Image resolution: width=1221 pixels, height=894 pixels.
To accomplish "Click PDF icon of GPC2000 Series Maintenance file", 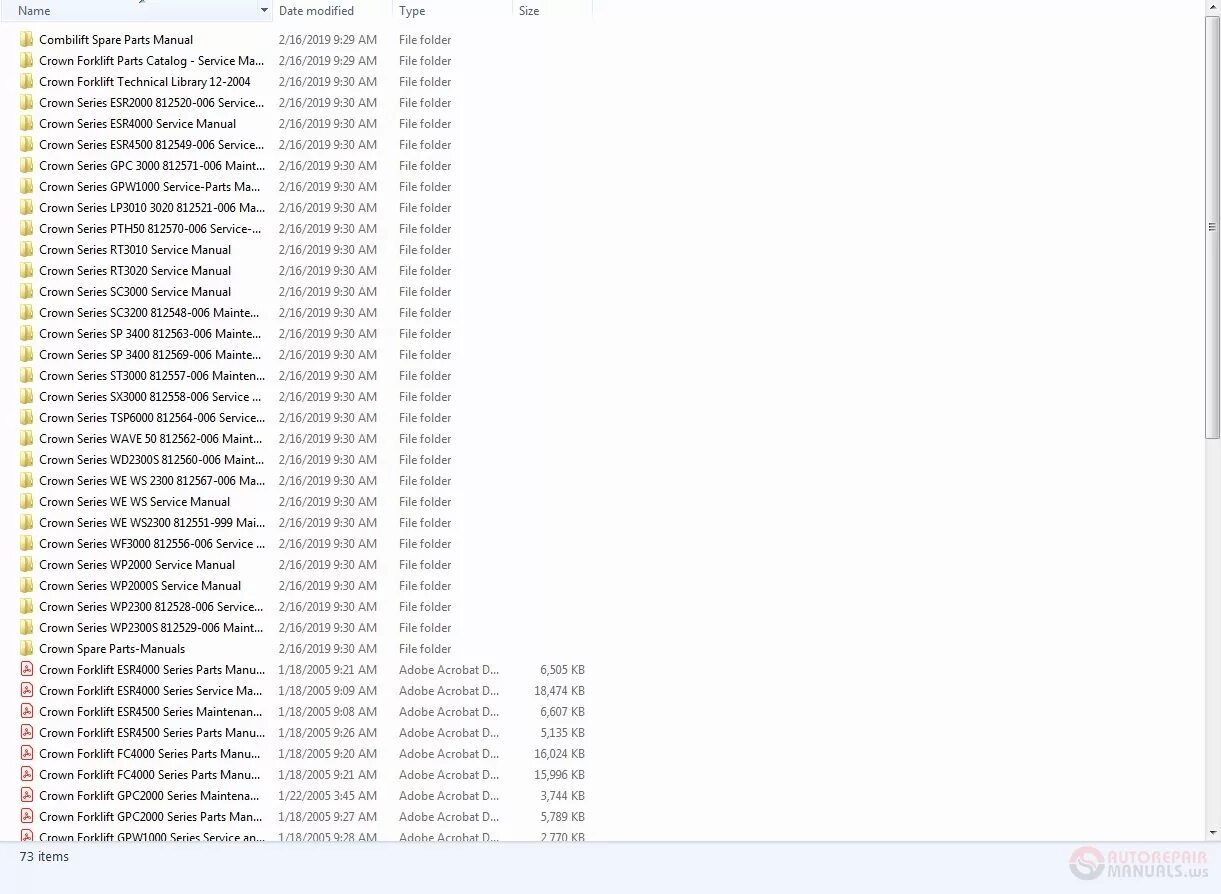I will [x=27, y=796].
